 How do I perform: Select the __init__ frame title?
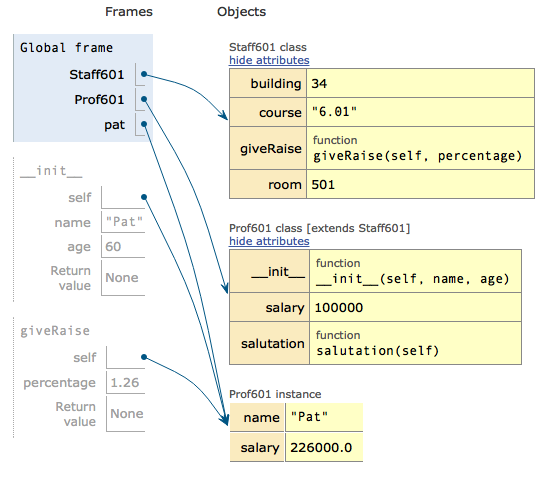(51, 171)
